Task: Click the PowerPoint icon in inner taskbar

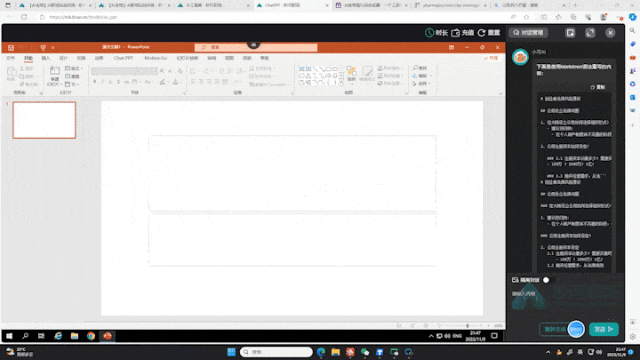Action: (107, 336)
